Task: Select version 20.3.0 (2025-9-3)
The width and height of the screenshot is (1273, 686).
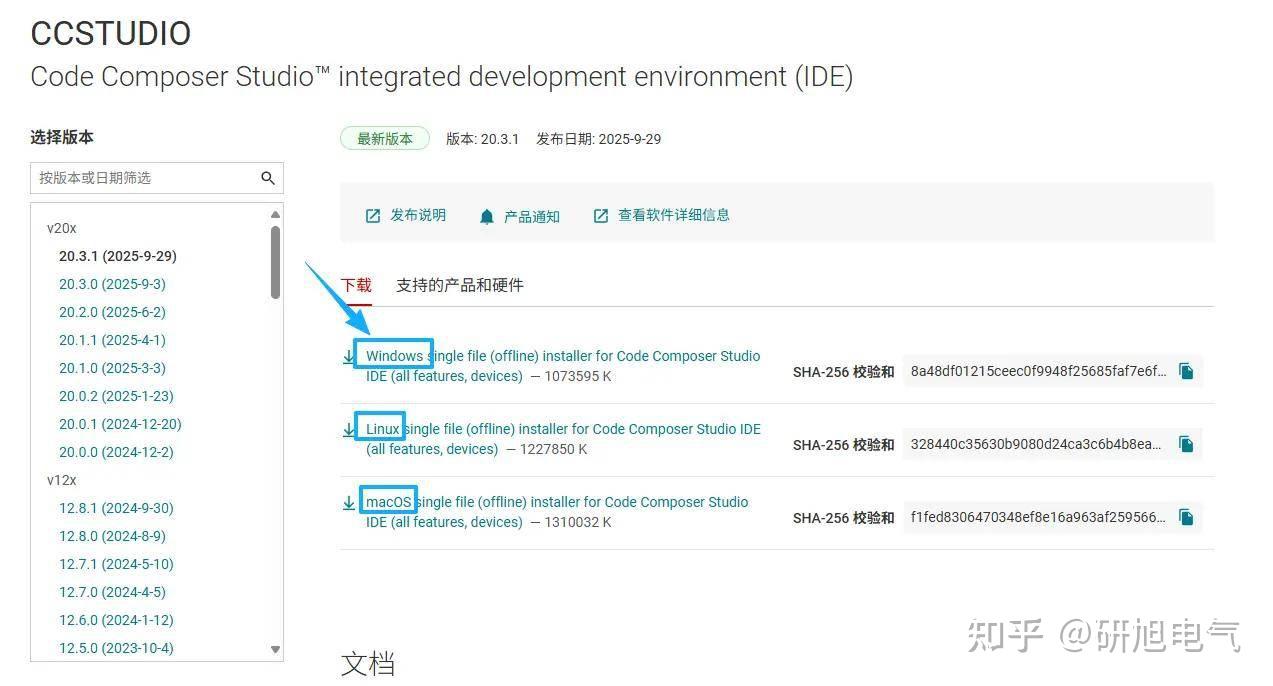Action: pos(112,284)
